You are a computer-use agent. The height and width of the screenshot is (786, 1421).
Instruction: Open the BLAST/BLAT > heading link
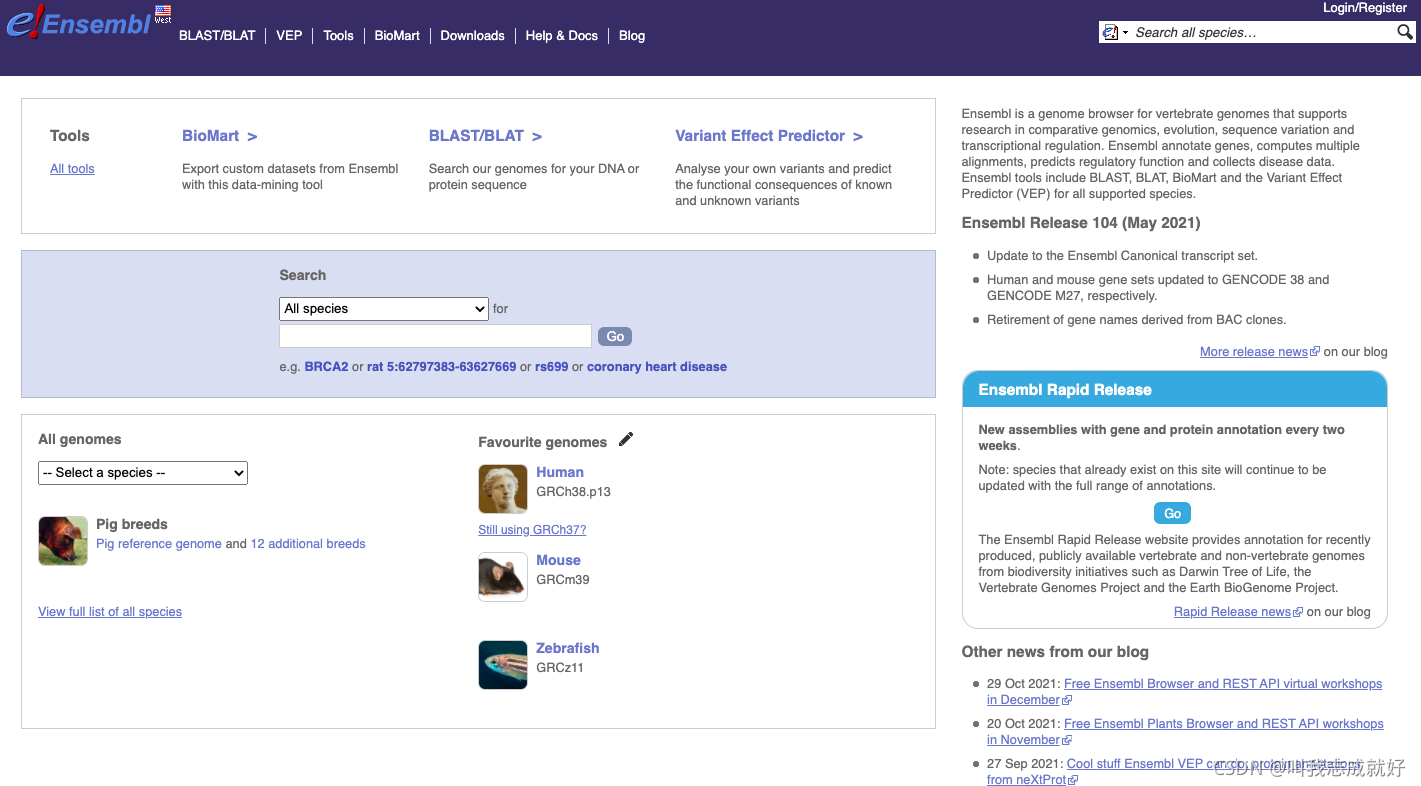pos(485,136)
